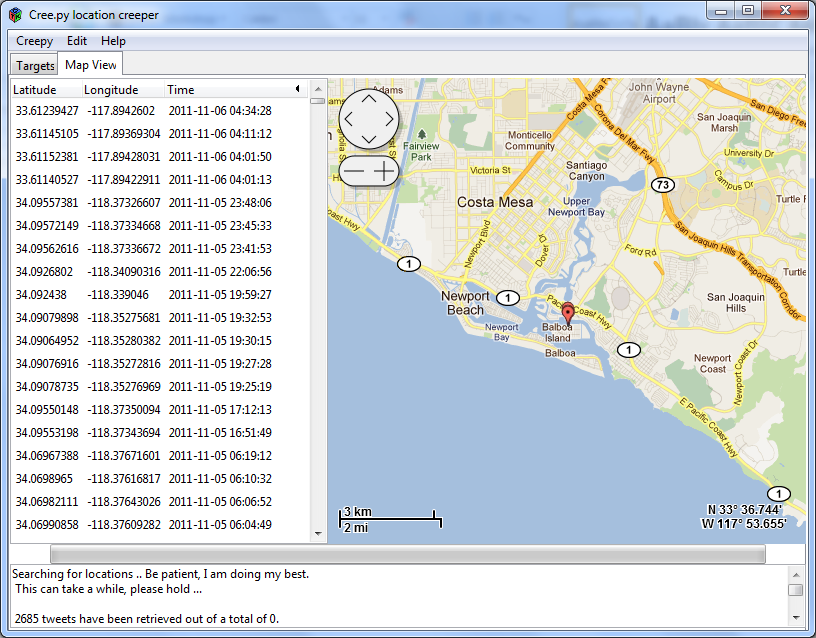Select longitude cell -118.37350094
This screenshot has height=638, width=816.
pyautogui.click(x=124, y=410)
